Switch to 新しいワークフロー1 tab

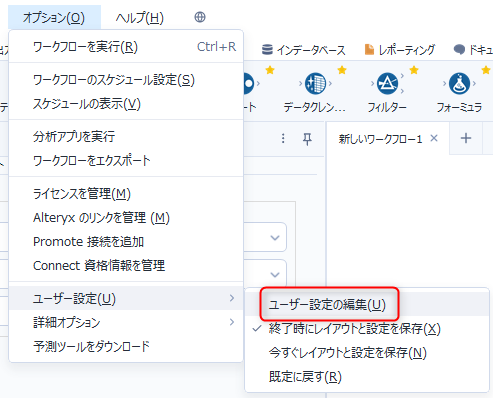tap(380, 139)
